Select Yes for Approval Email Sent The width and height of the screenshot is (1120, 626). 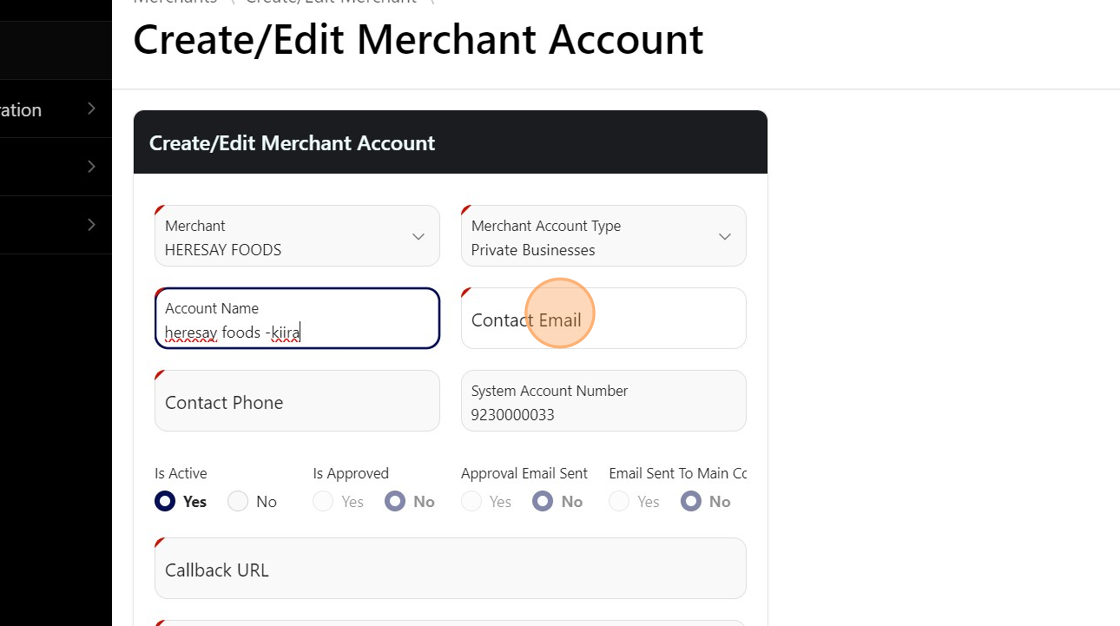coord(471,501)
